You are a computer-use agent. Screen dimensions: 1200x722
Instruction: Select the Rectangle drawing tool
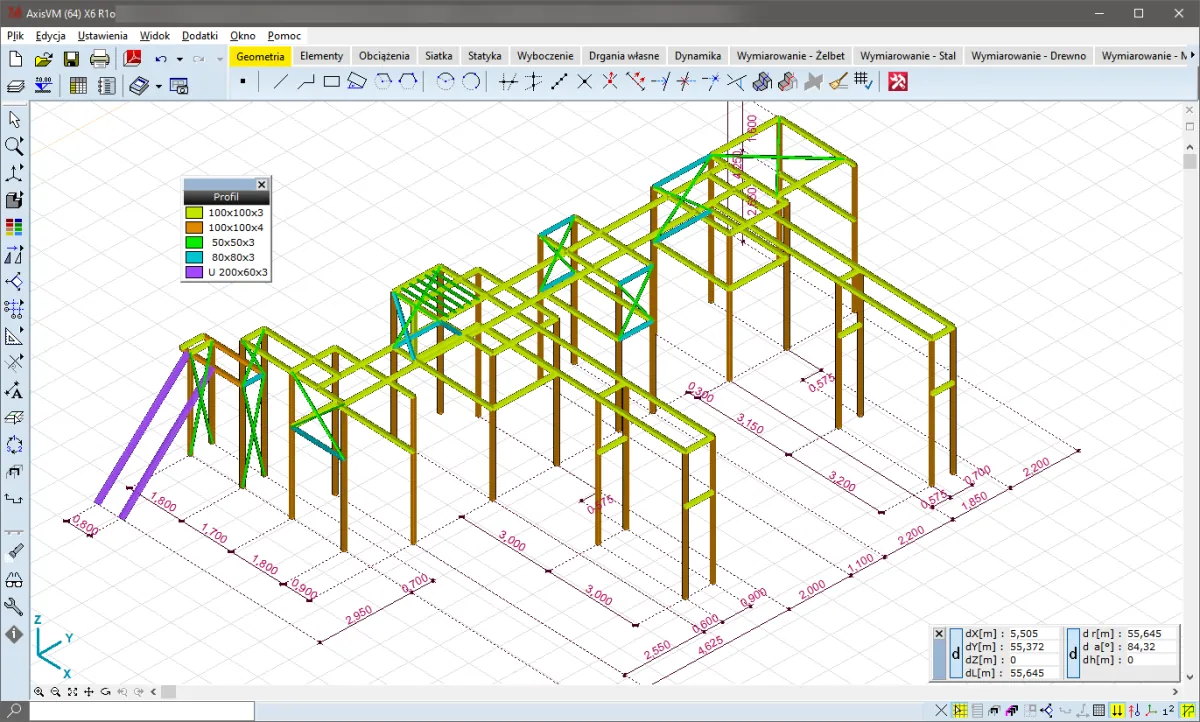coord(332,83)
